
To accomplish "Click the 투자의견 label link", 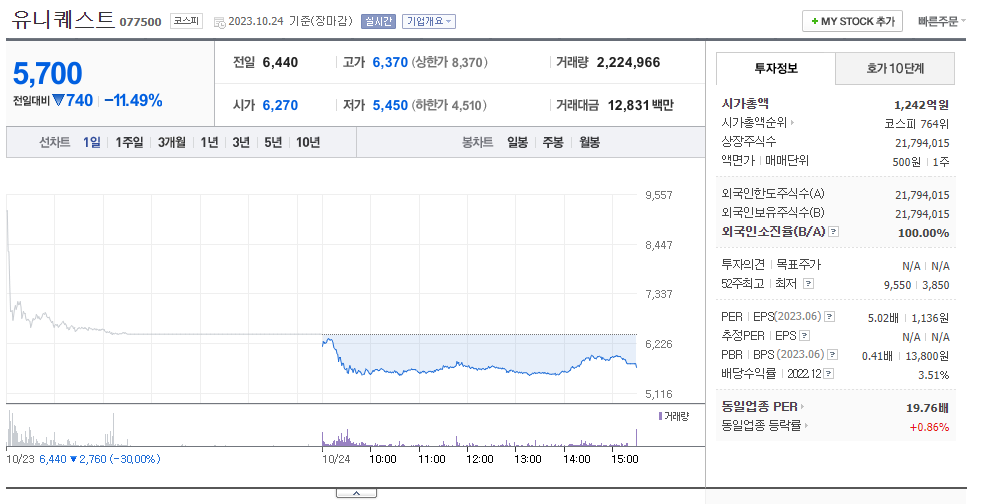I will pos(743,264).
